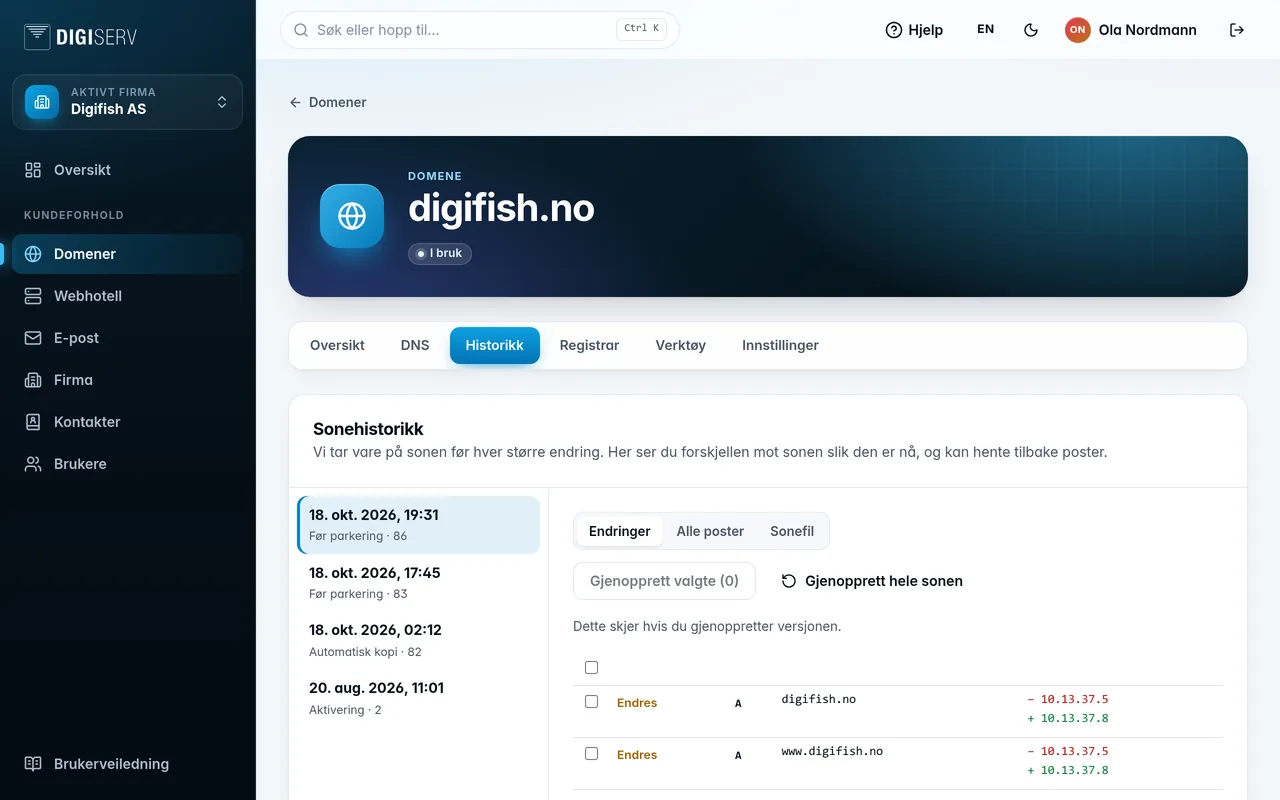Open the Innstillinger tab
This screenshot has height=800, width=1280.
780,345
